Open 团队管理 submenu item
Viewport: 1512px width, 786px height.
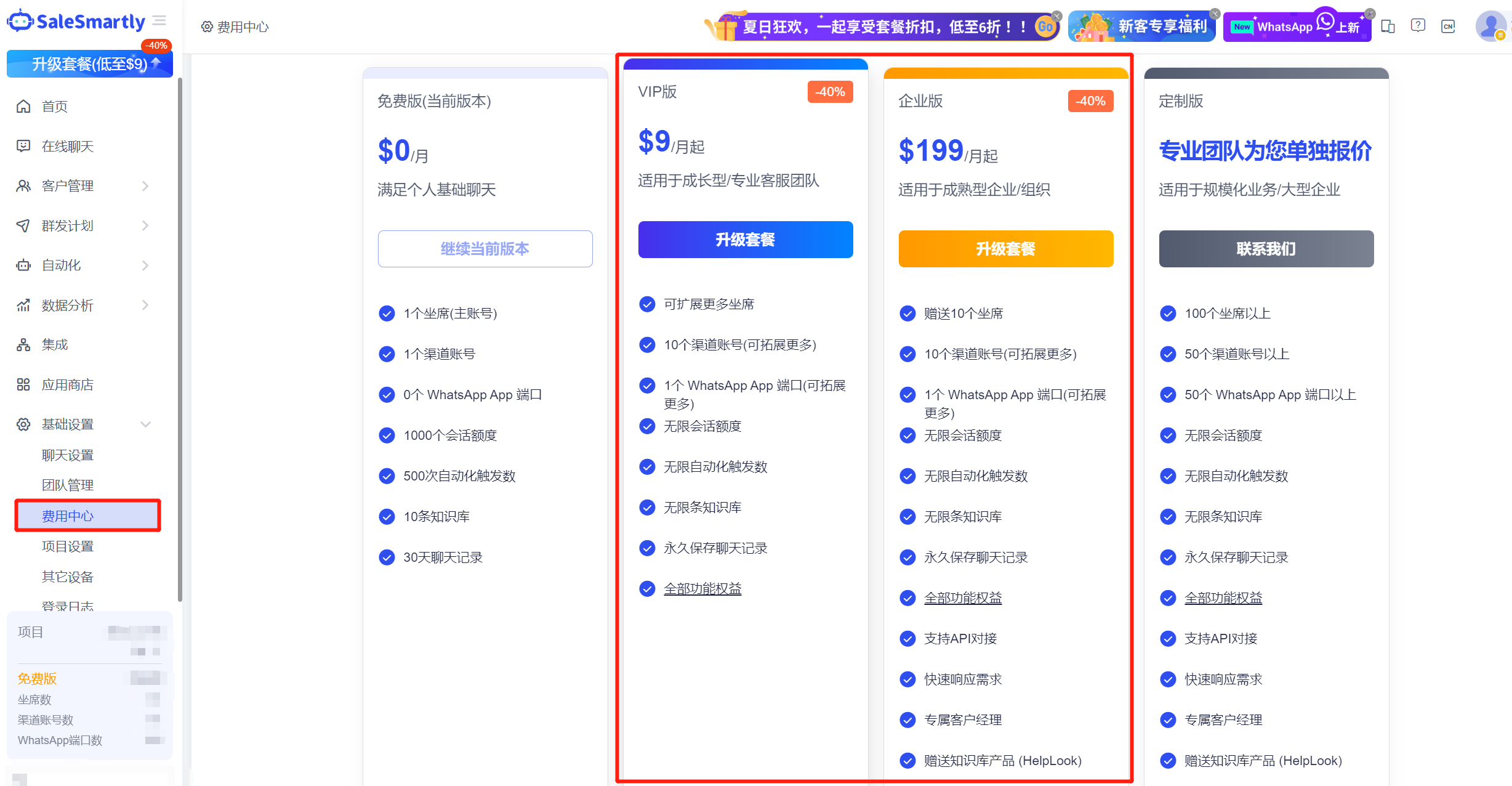click(68, 485)
